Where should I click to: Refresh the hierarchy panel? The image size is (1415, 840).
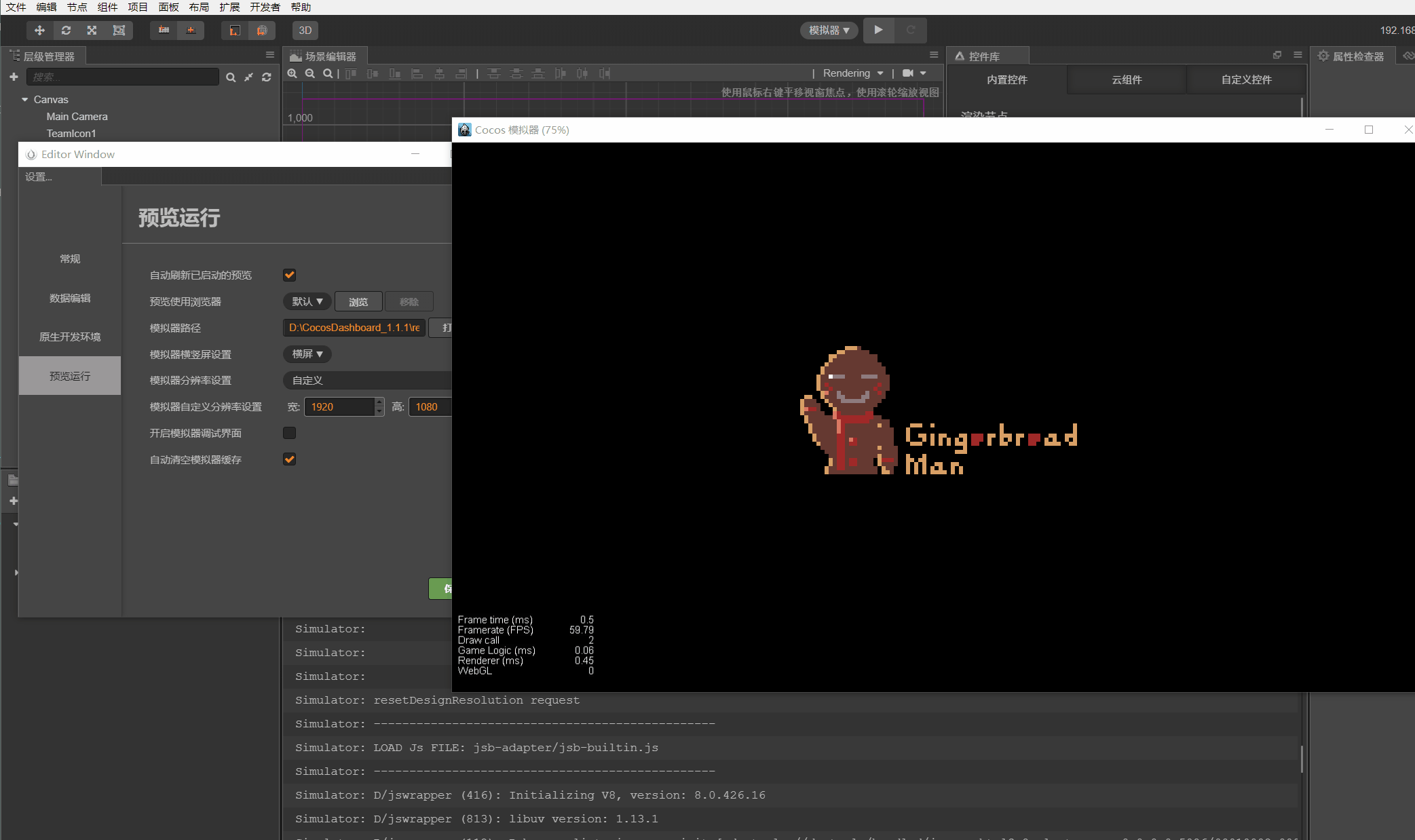(x=267, y=77)
